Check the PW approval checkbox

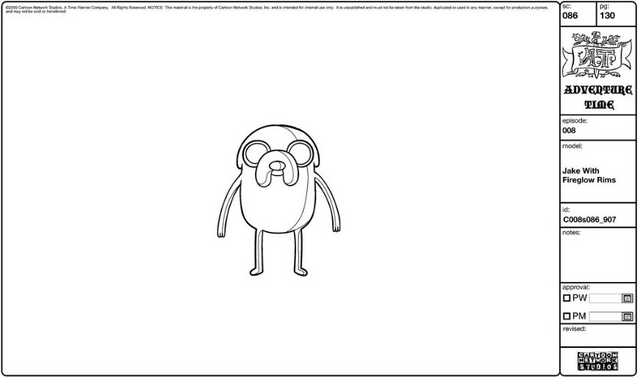(567, 298)
